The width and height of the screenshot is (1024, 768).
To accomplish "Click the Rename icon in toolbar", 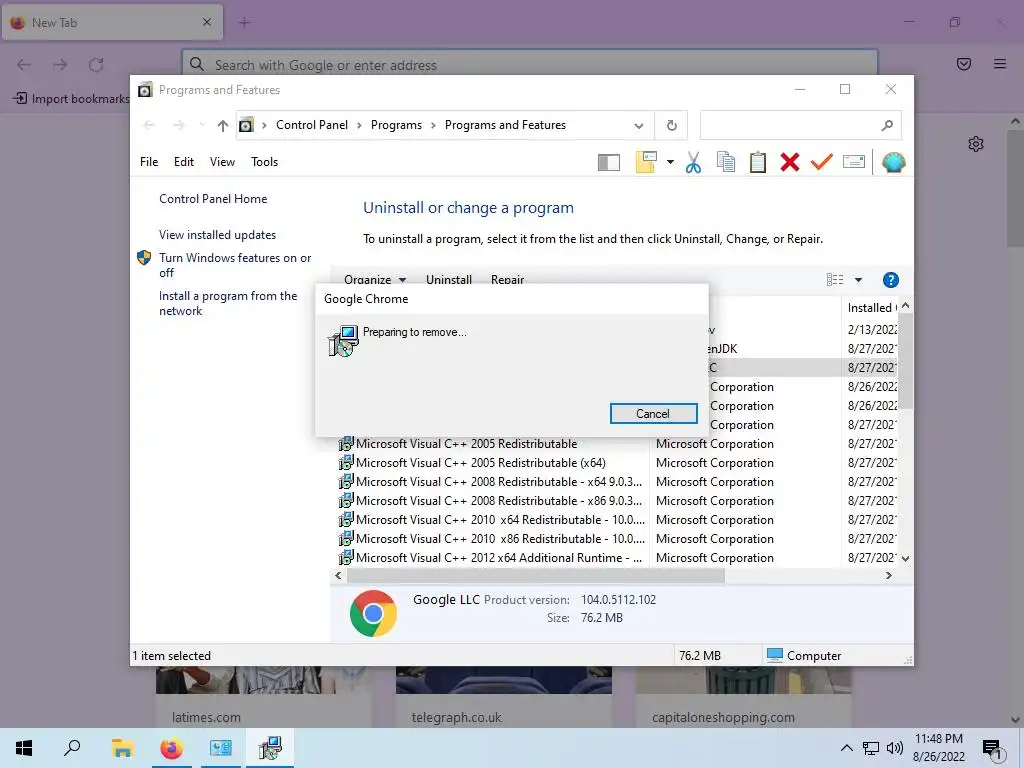I will coord(854,161).
